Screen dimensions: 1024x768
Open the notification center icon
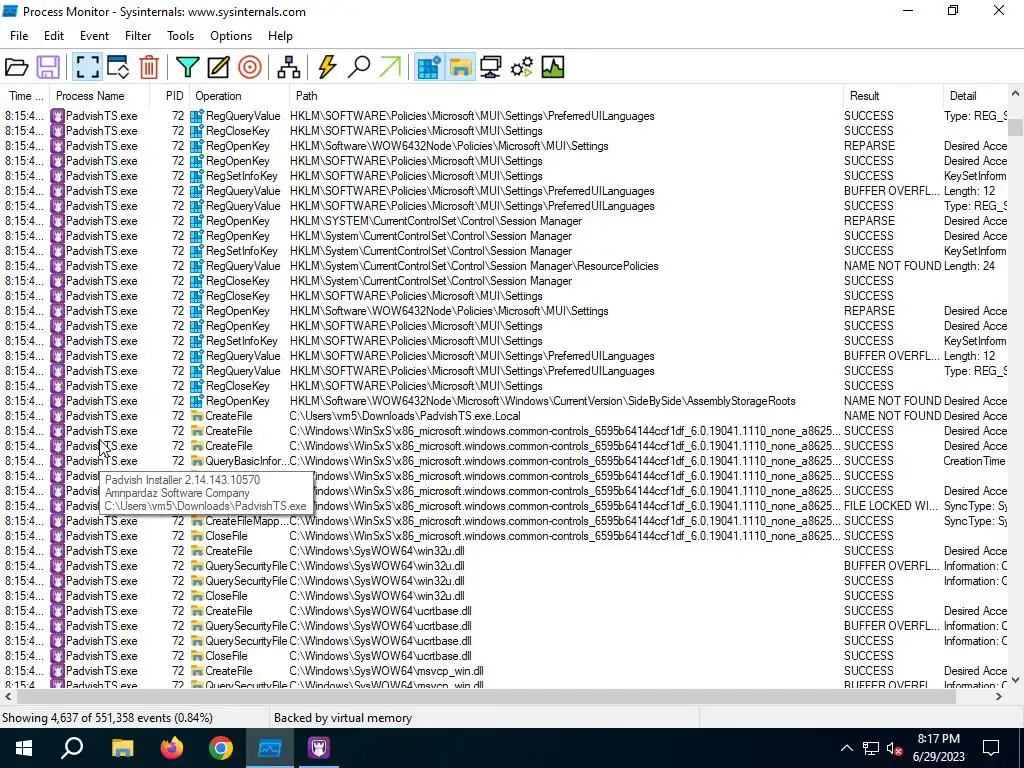coord(991,748)
